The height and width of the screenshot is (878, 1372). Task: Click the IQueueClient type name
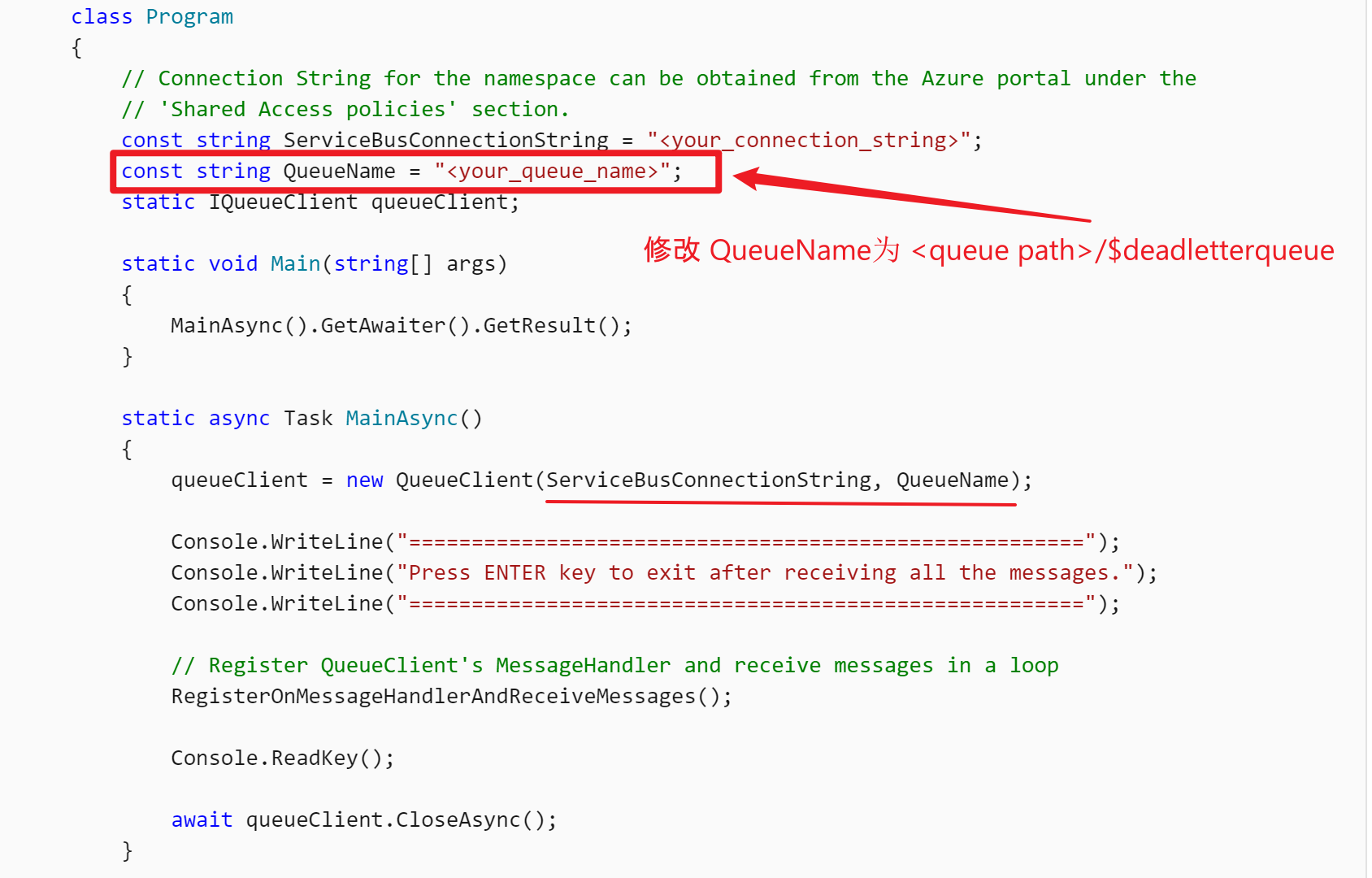[283, 202]
